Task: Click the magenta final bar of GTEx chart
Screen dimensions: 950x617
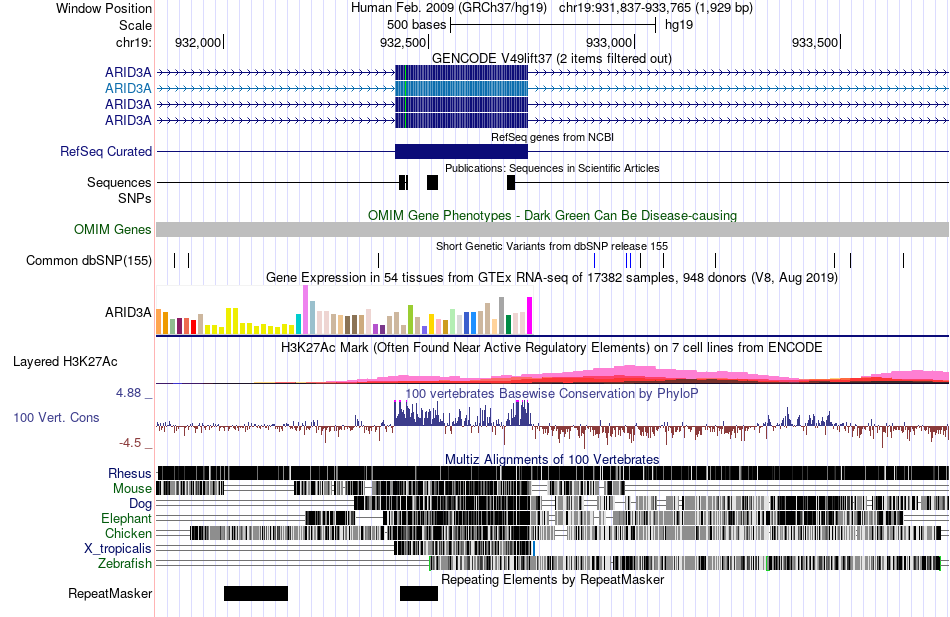Action: 530,316
